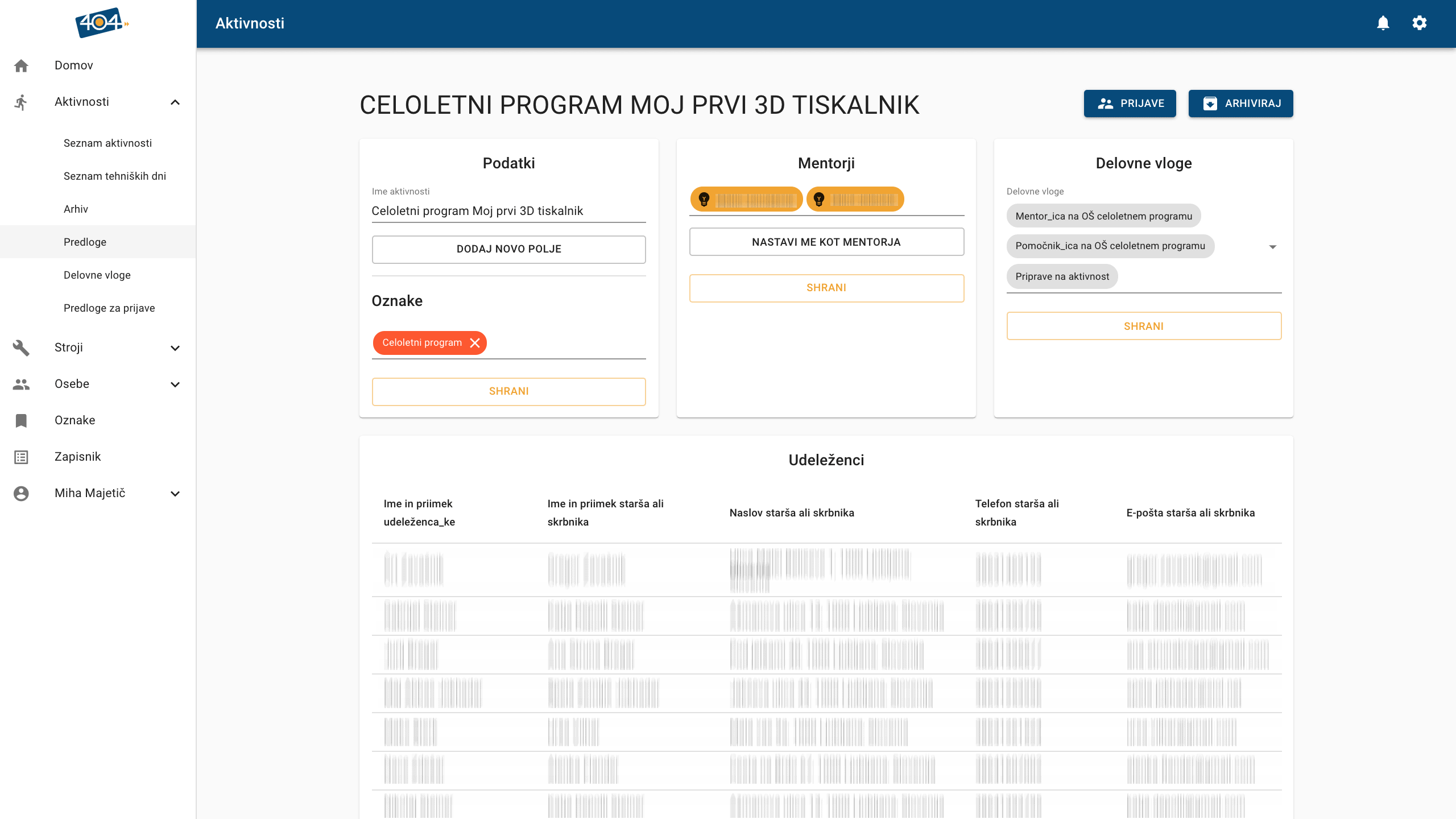1456x819 pixels.
Task: Click the Domov home icon
Action: 21,65
